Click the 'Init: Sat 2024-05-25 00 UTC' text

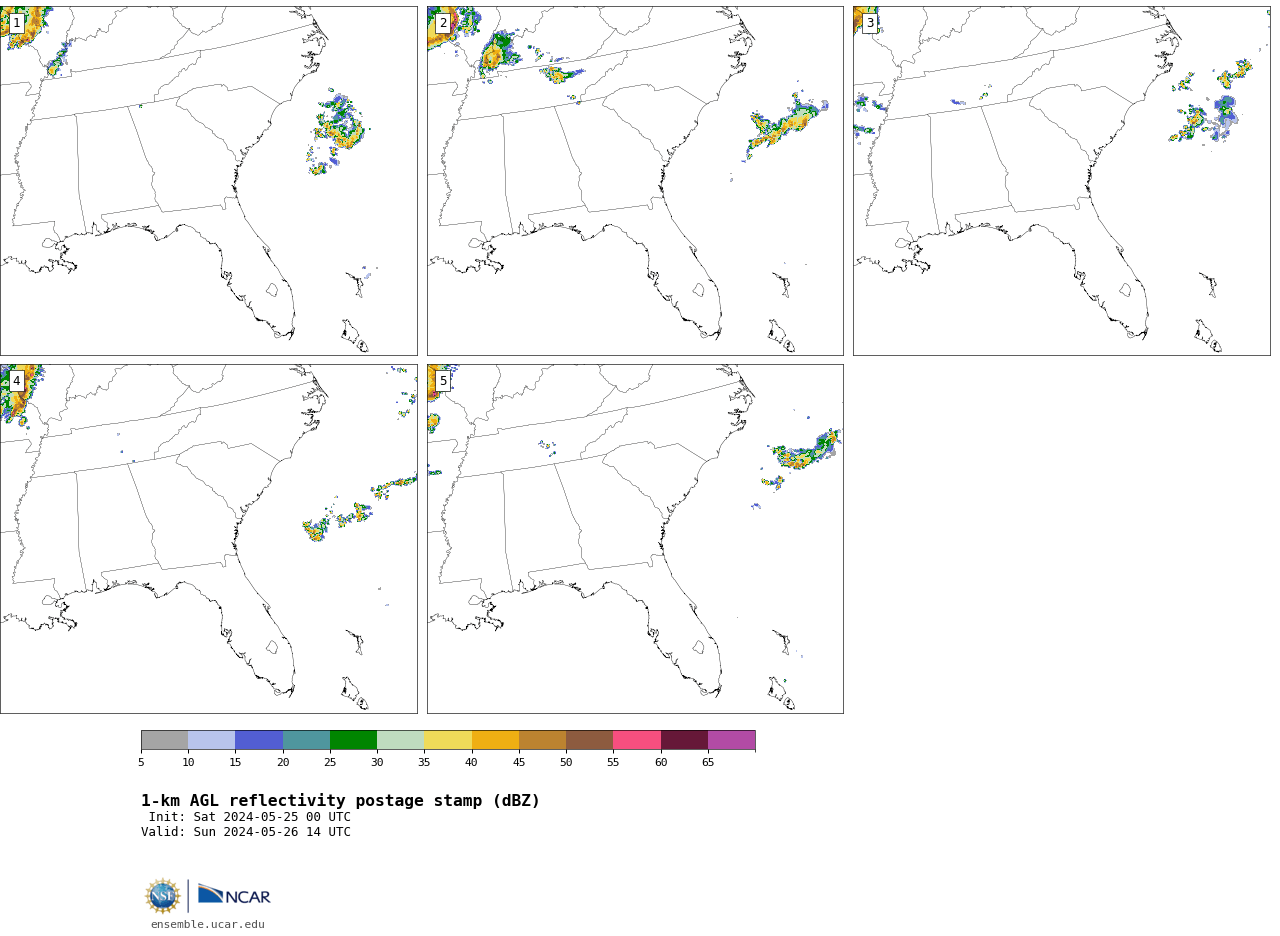click(250, 817)
